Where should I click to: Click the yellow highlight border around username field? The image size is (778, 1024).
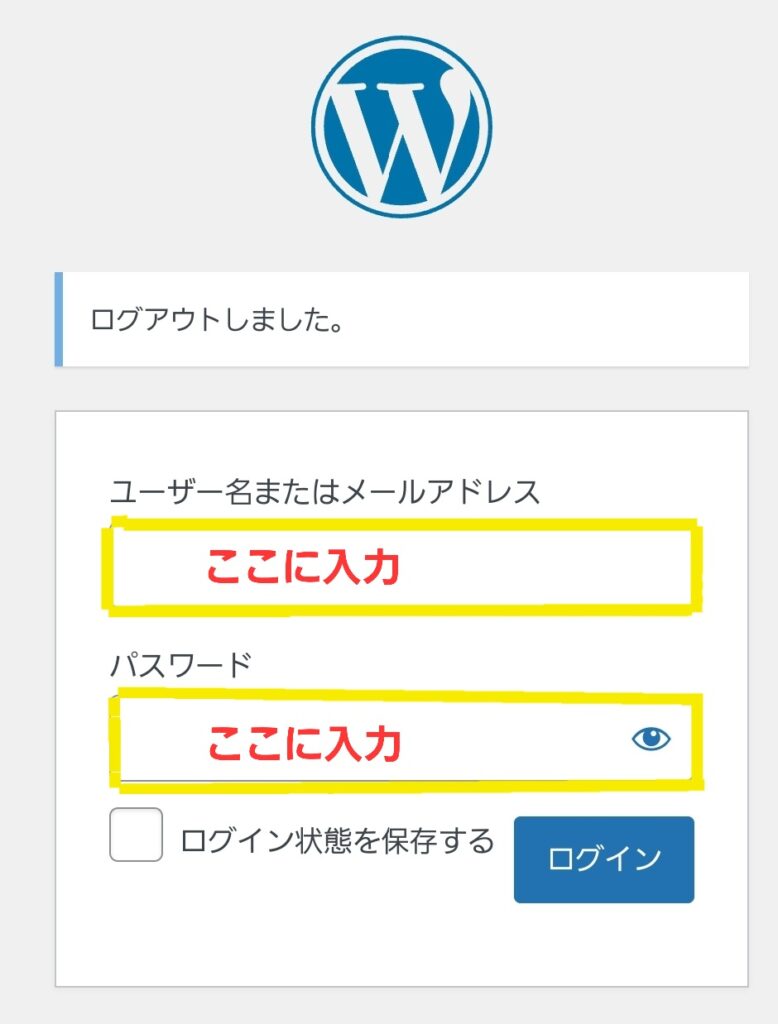402,525
